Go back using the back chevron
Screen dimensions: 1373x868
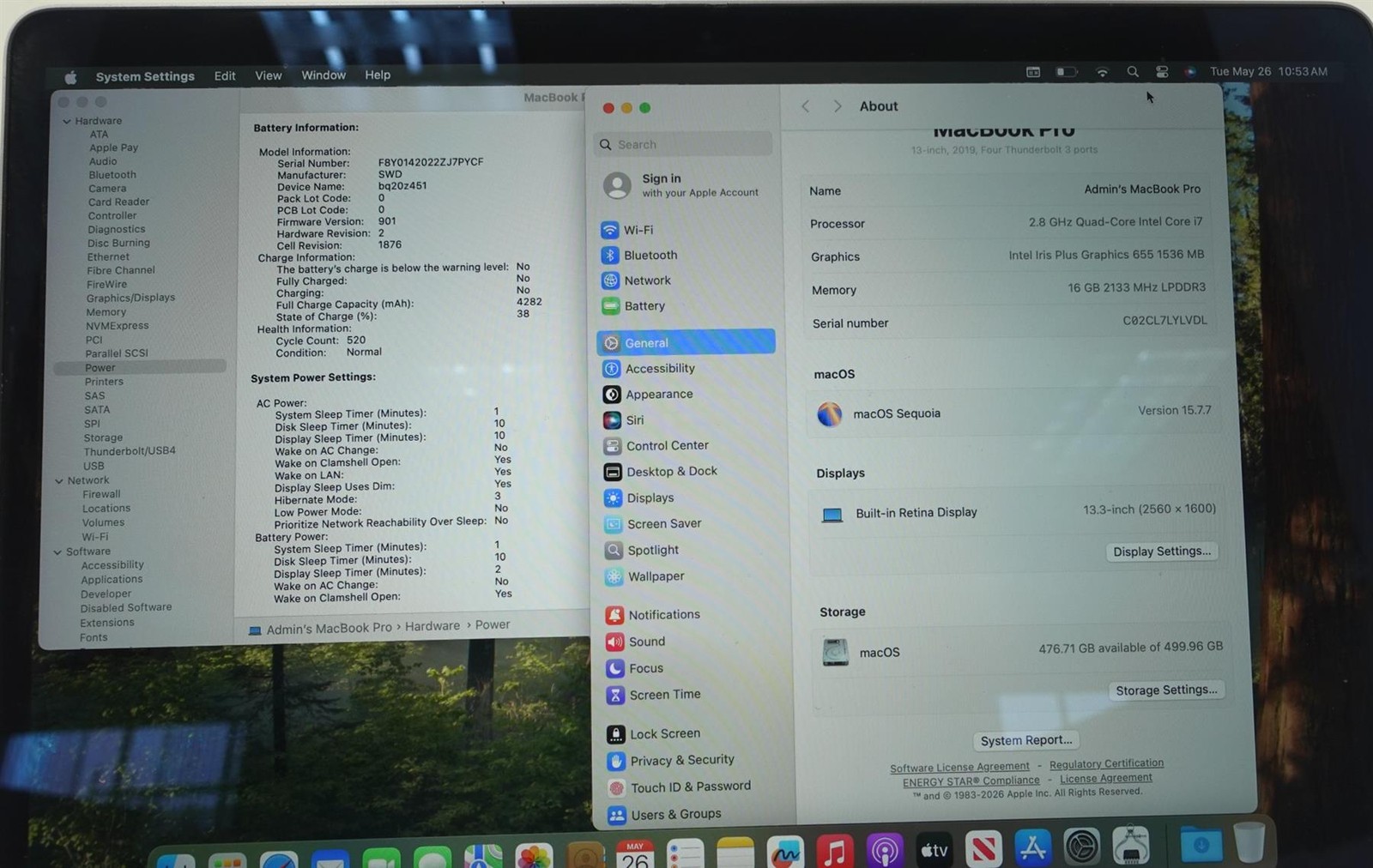(806, 106)
